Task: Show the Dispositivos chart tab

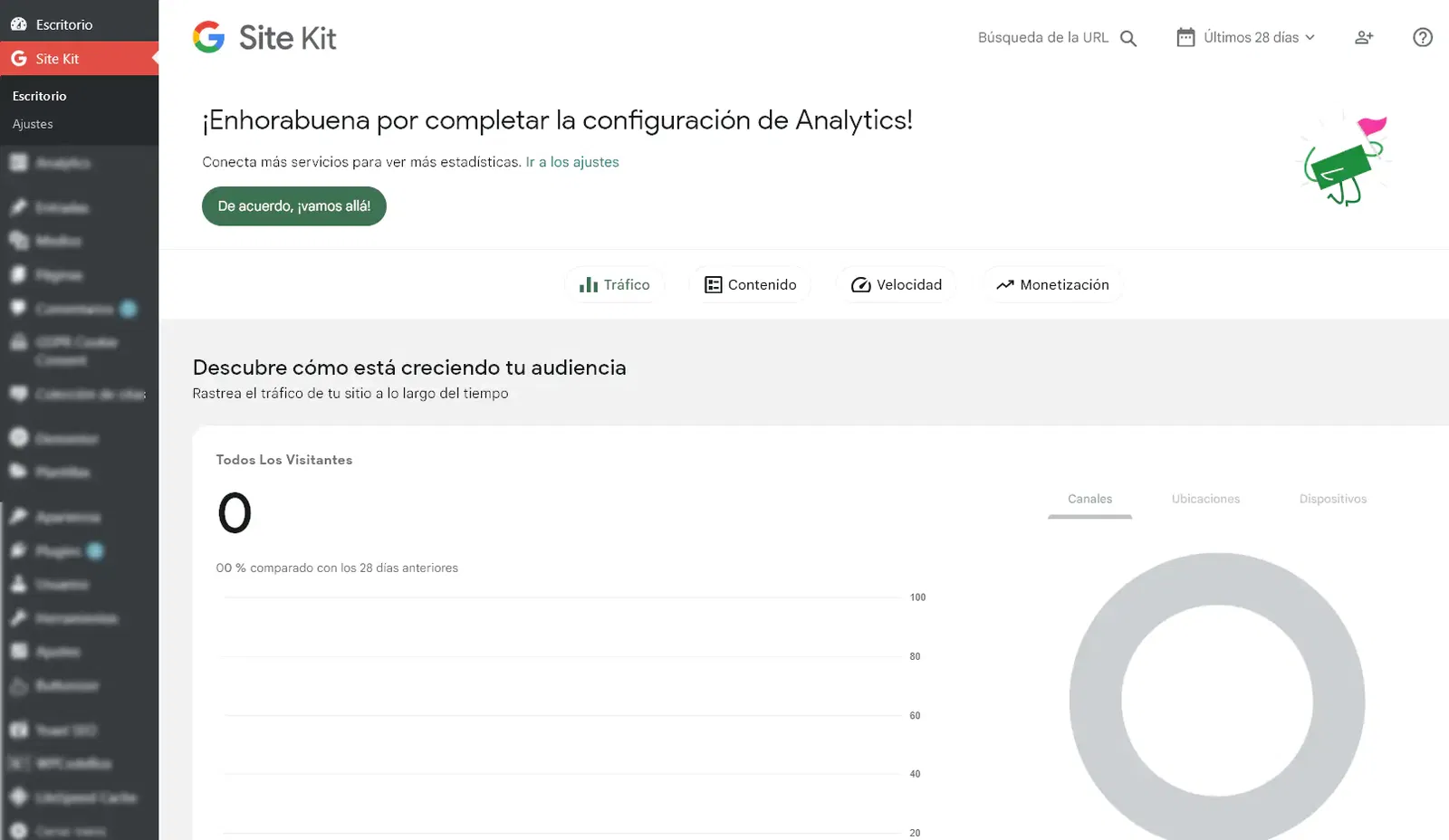Action: coord(1332,499)
